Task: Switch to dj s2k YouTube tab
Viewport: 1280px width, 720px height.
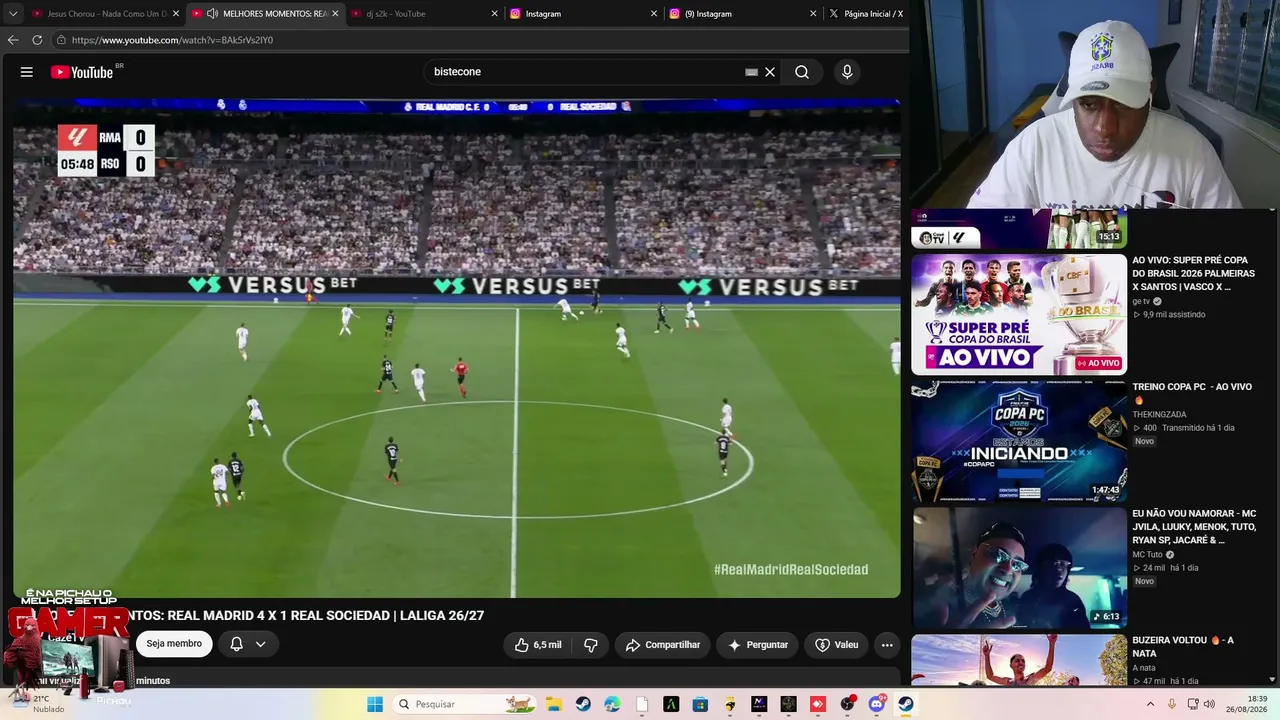Action: (425, 14)
